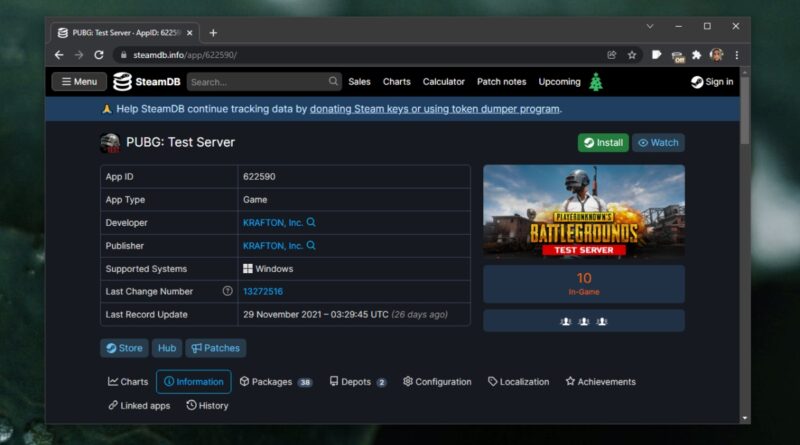Switch to the Charts tab
Viewport: 800px width, 445px height.
pyautogui.click(x=128, y=382)
